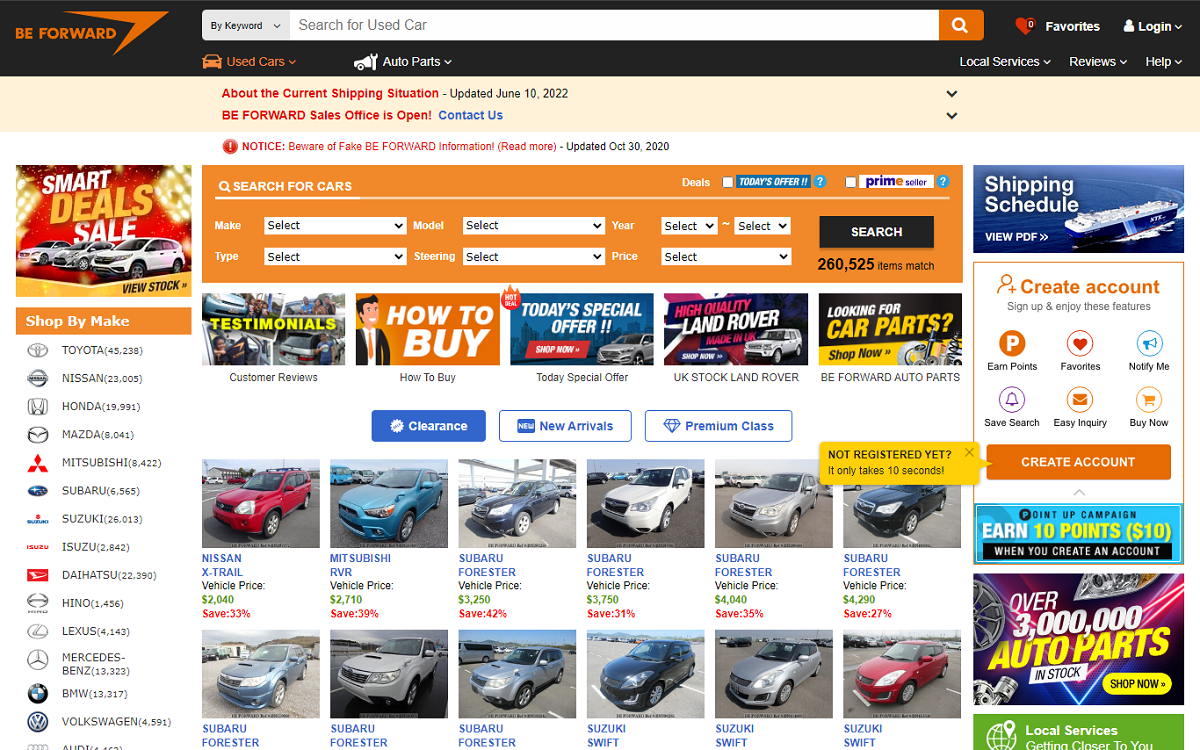This screenshot has width=1200, height=750.
Task: Open the By Keyword search type dropdown
Action: (245, 26)
